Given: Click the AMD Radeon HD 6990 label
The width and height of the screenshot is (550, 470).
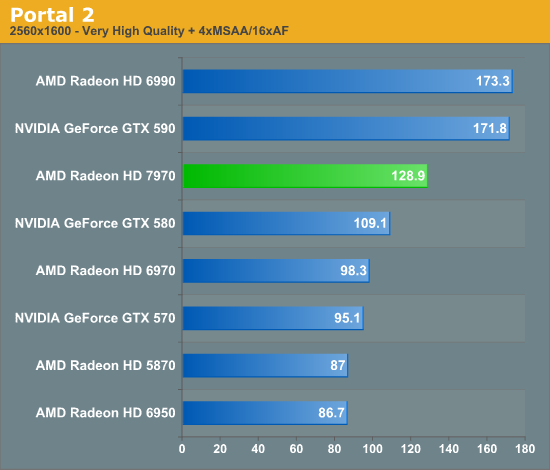Looking at the screenshot, I should coord(105,81).
